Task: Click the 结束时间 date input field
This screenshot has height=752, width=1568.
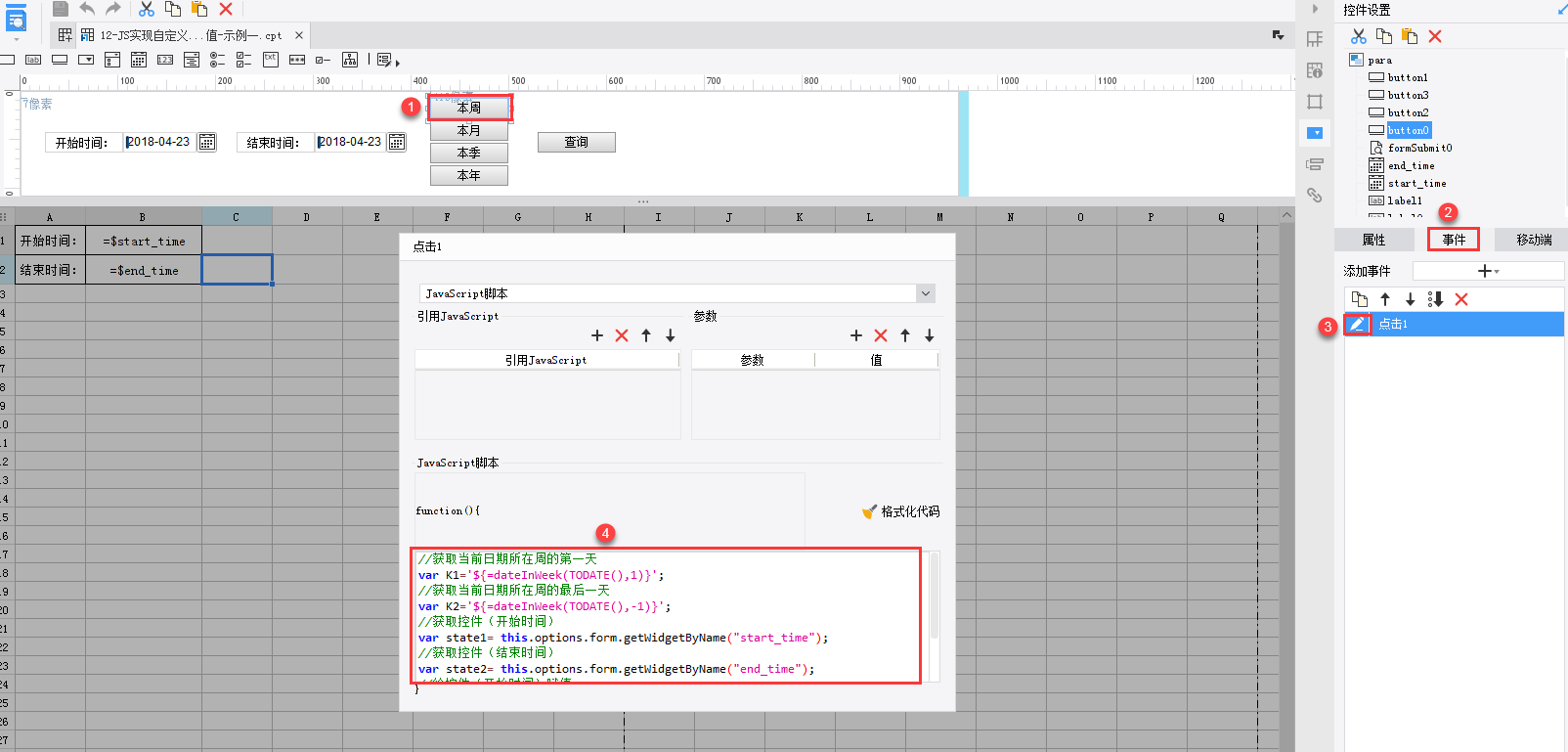Action: click(x=352, y=142)
